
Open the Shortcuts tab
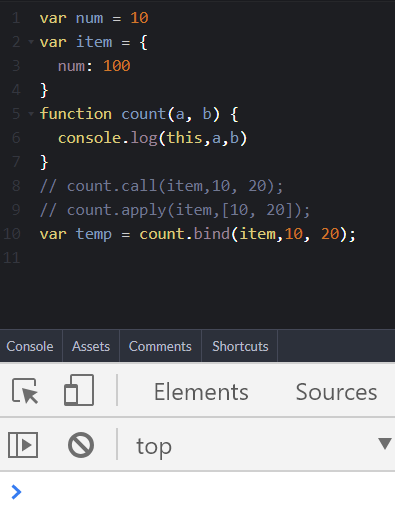tap(240, 346)
